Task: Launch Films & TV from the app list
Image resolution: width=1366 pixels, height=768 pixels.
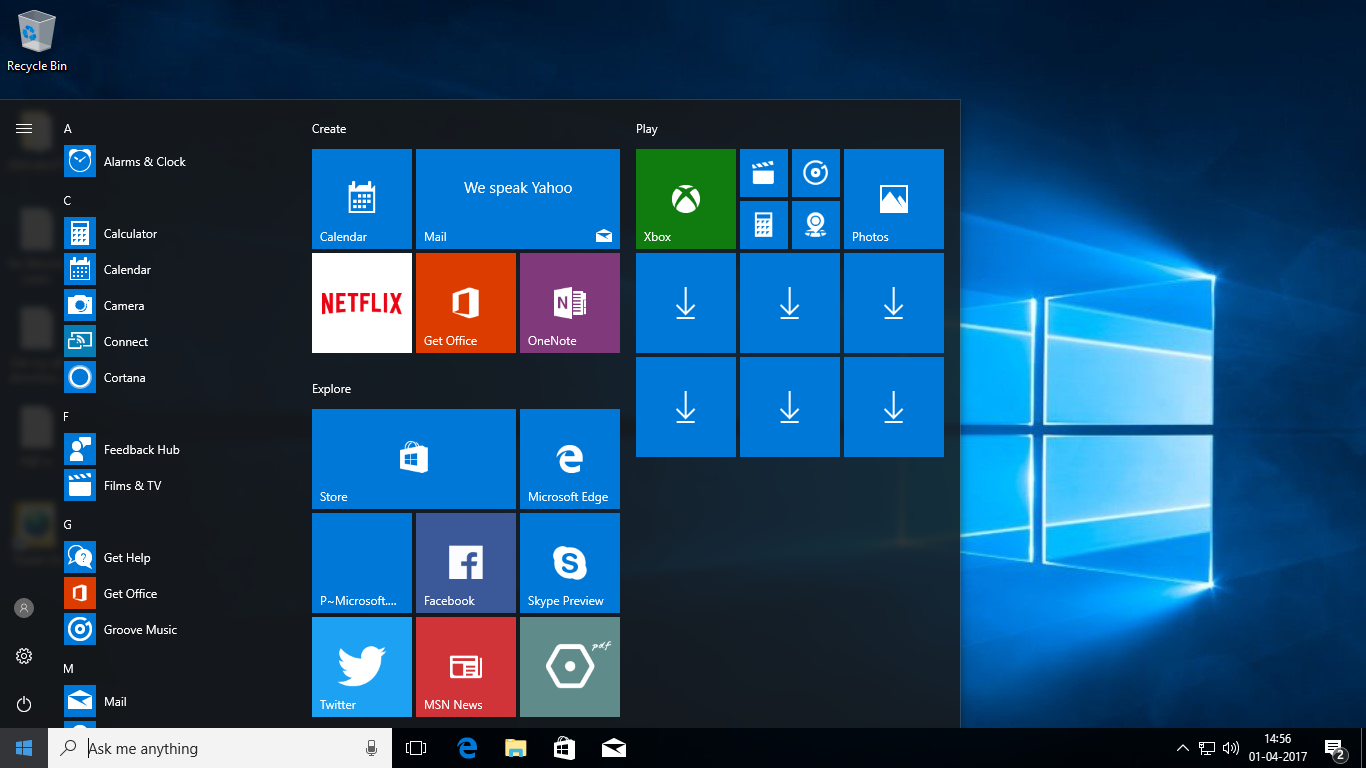Action: tap(180, 485)
